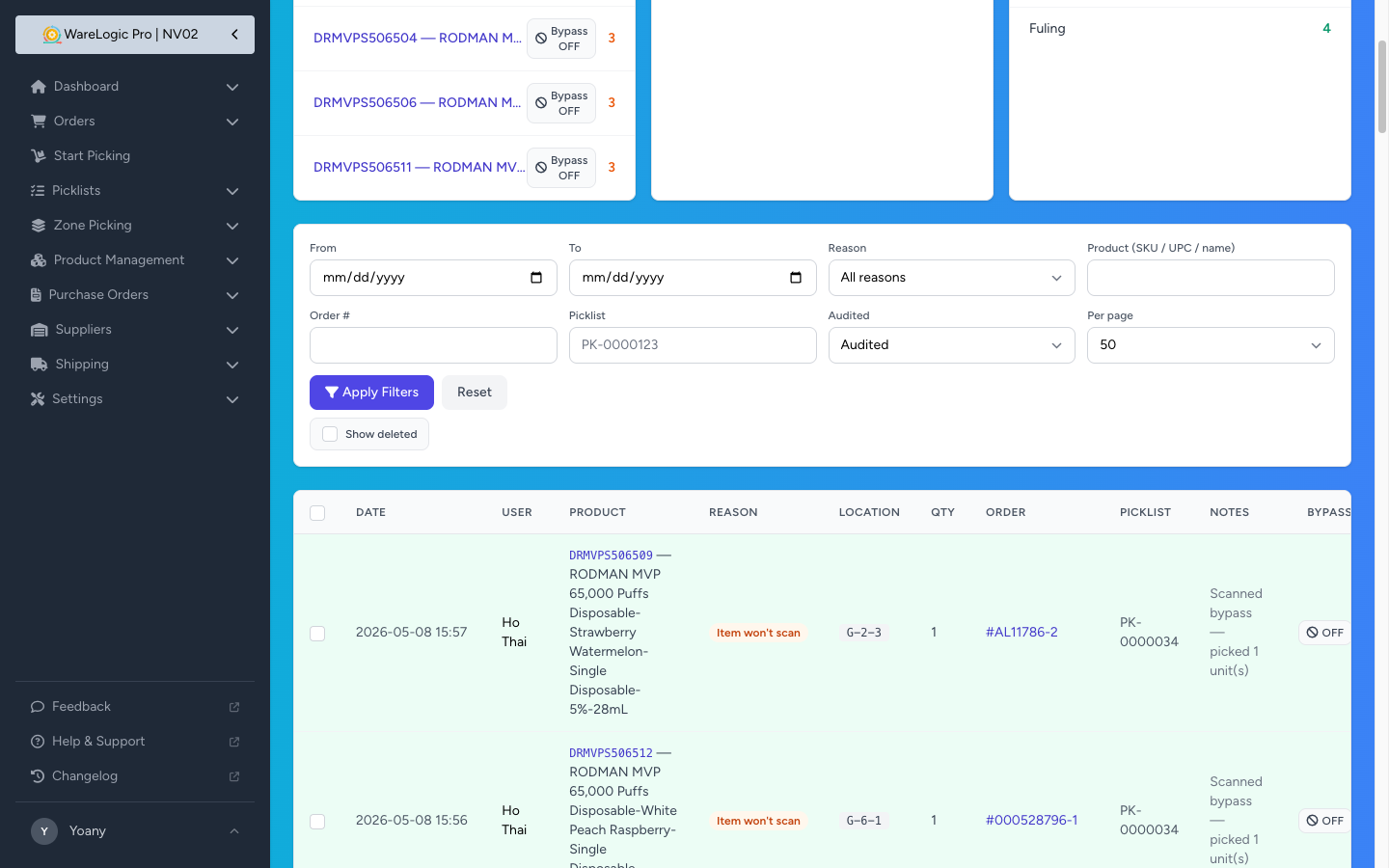Select the 2026-05-08 15:56 row checkbox
1389x868 pixels.
[317, 822]
